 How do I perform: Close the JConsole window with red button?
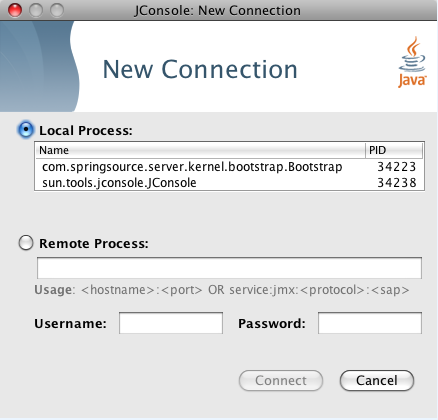[15, 10]
